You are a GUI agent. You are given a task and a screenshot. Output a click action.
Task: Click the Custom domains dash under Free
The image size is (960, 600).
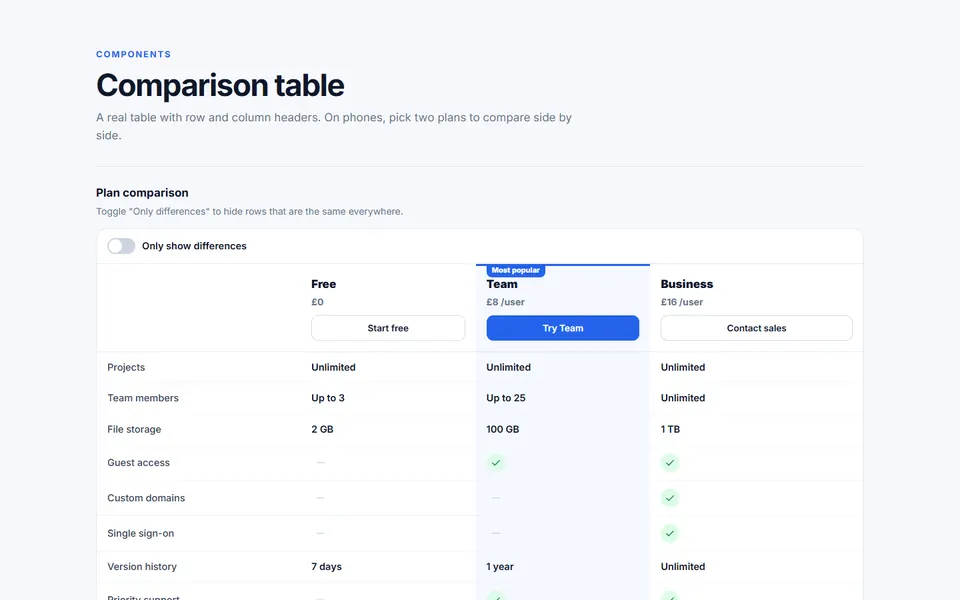click(x=320, y=498)
